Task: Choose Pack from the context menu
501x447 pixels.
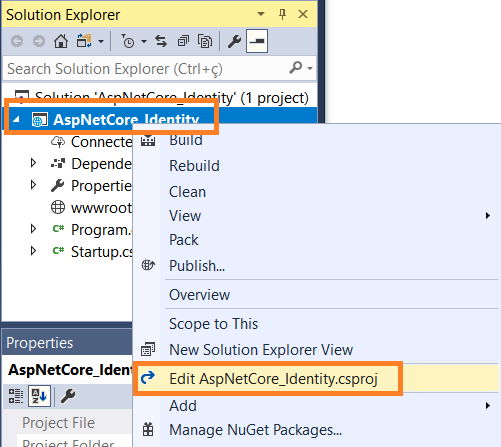Action: tap(184, 240)
